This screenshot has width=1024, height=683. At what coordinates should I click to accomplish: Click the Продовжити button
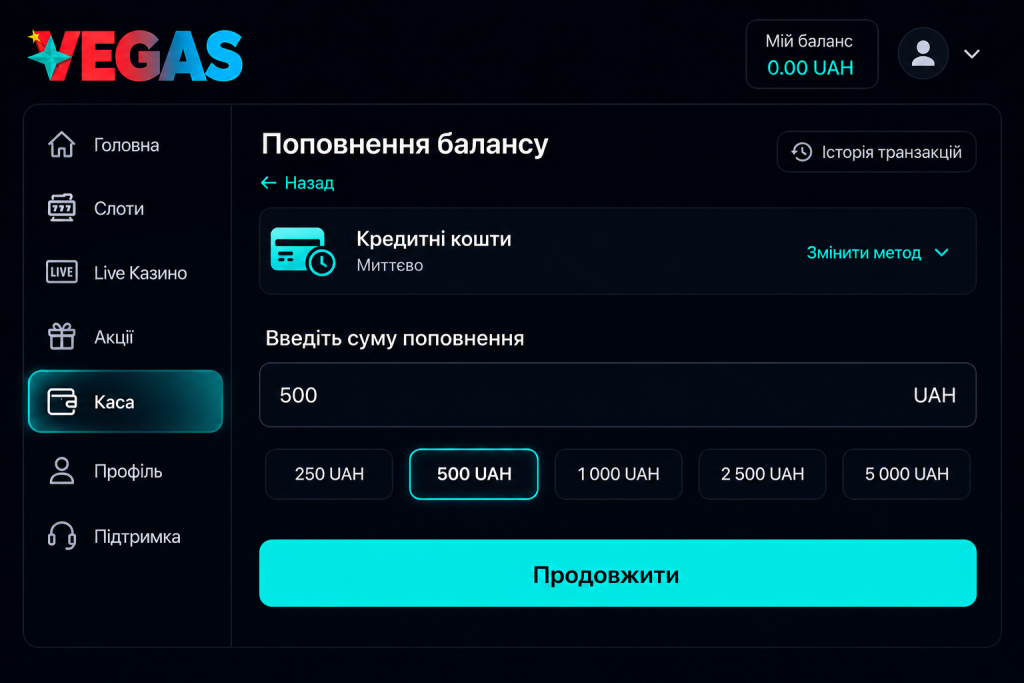click(x=618, y=573)
